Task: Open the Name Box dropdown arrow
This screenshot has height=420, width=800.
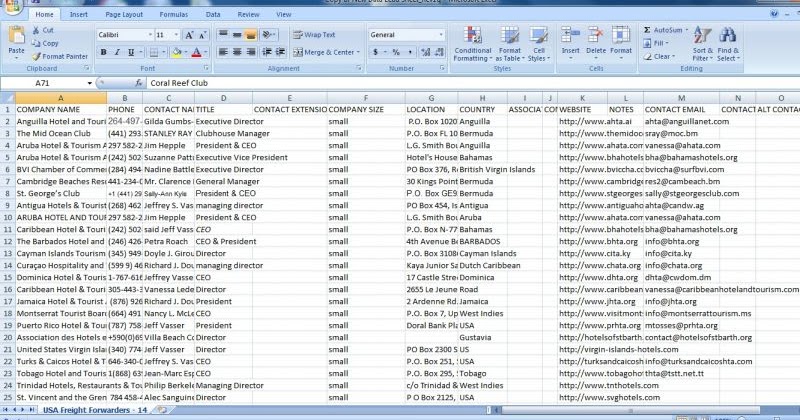Action: [89, 83]
